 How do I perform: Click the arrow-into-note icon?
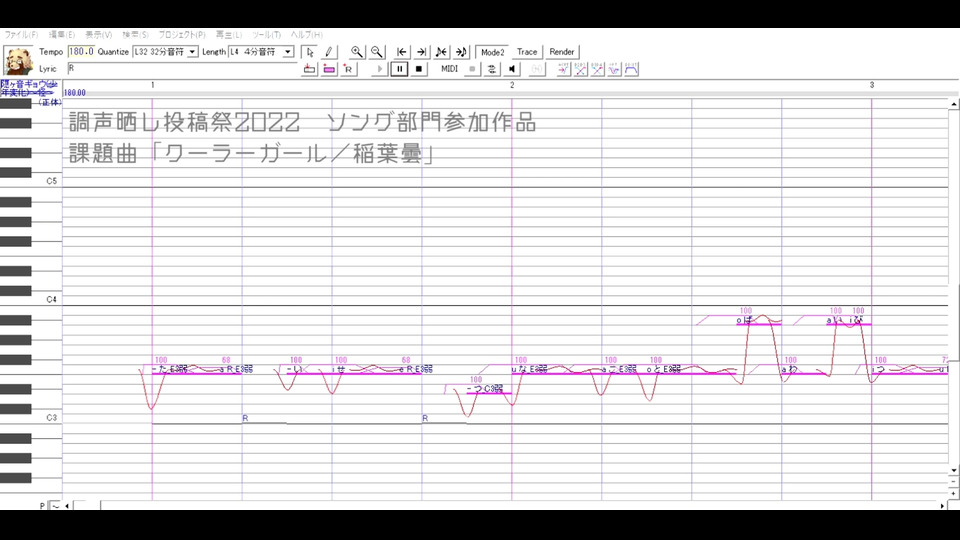[x=461, y=52]
